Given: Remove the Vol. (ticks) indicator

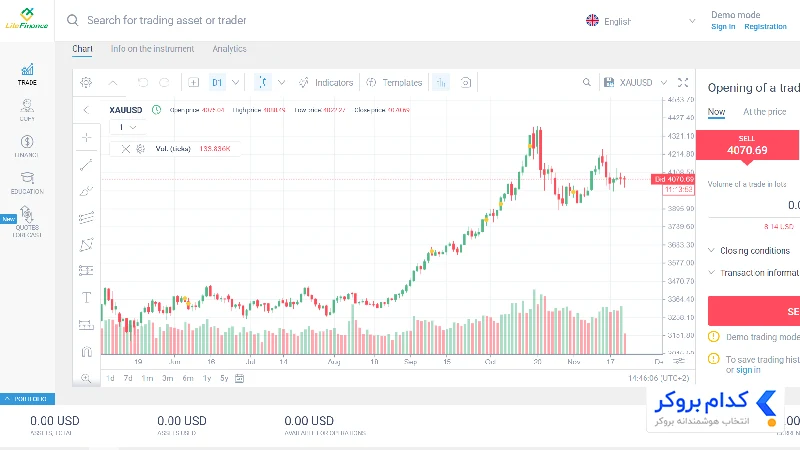Looking at the screenshot, I should pos(126,149).
